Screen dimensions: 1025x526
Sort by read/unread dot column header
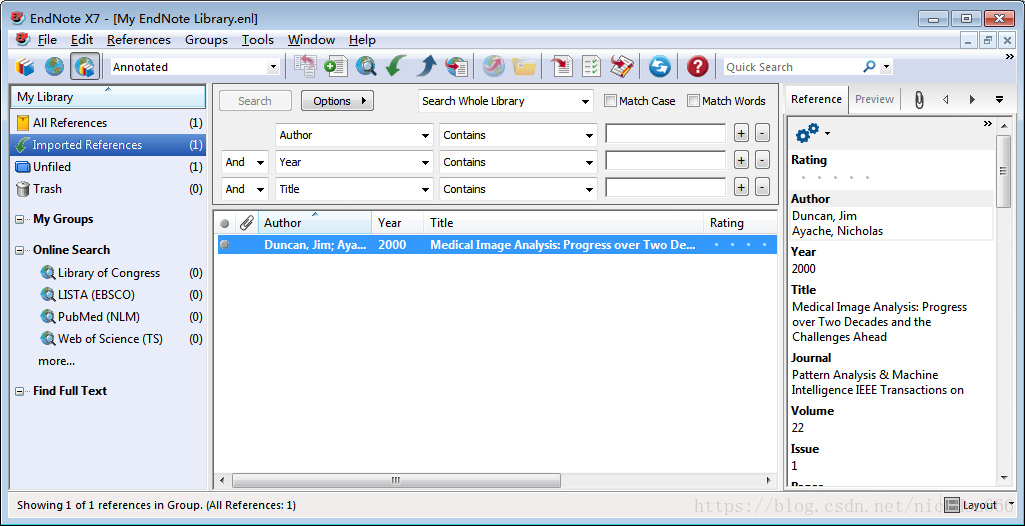coord(225,223)
